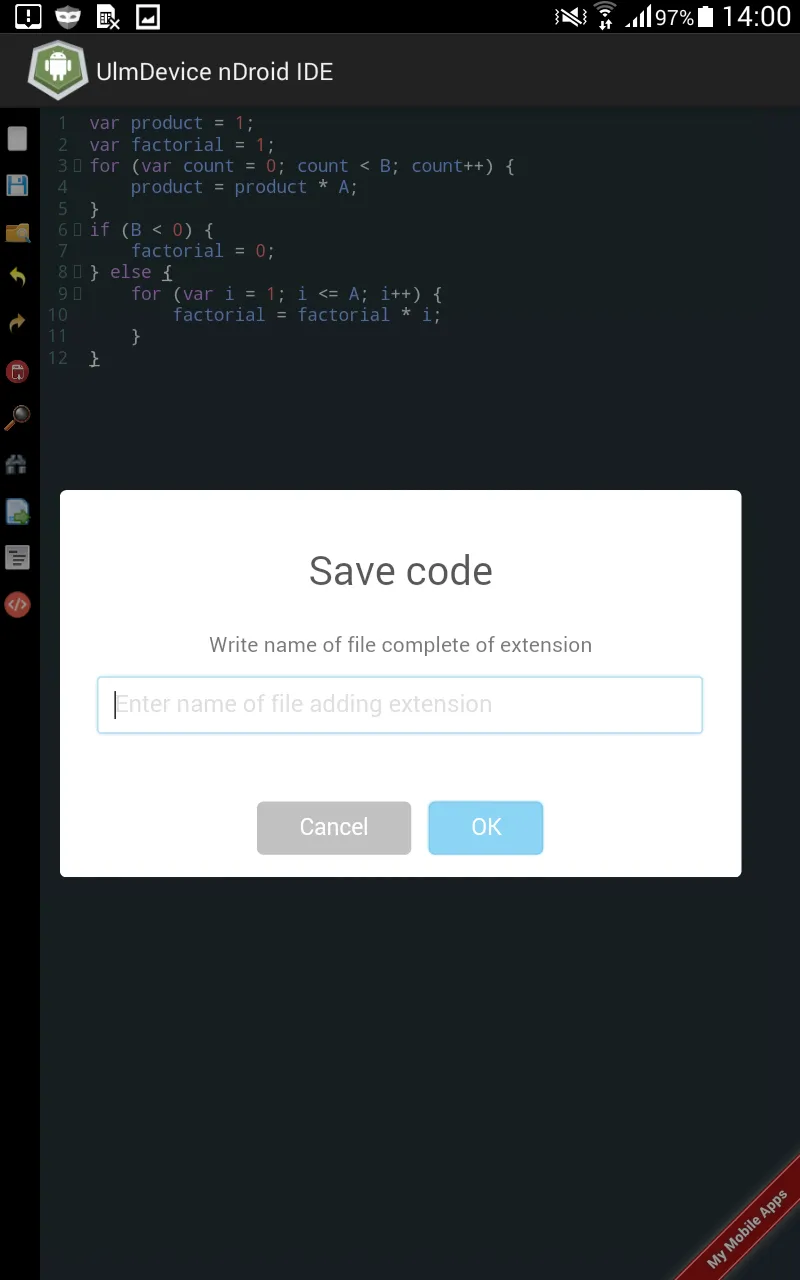Image resolution: width=800 pixels, height=1280 pixels.
Task: Click the red code brackets icon
Action: coord(17,604)
